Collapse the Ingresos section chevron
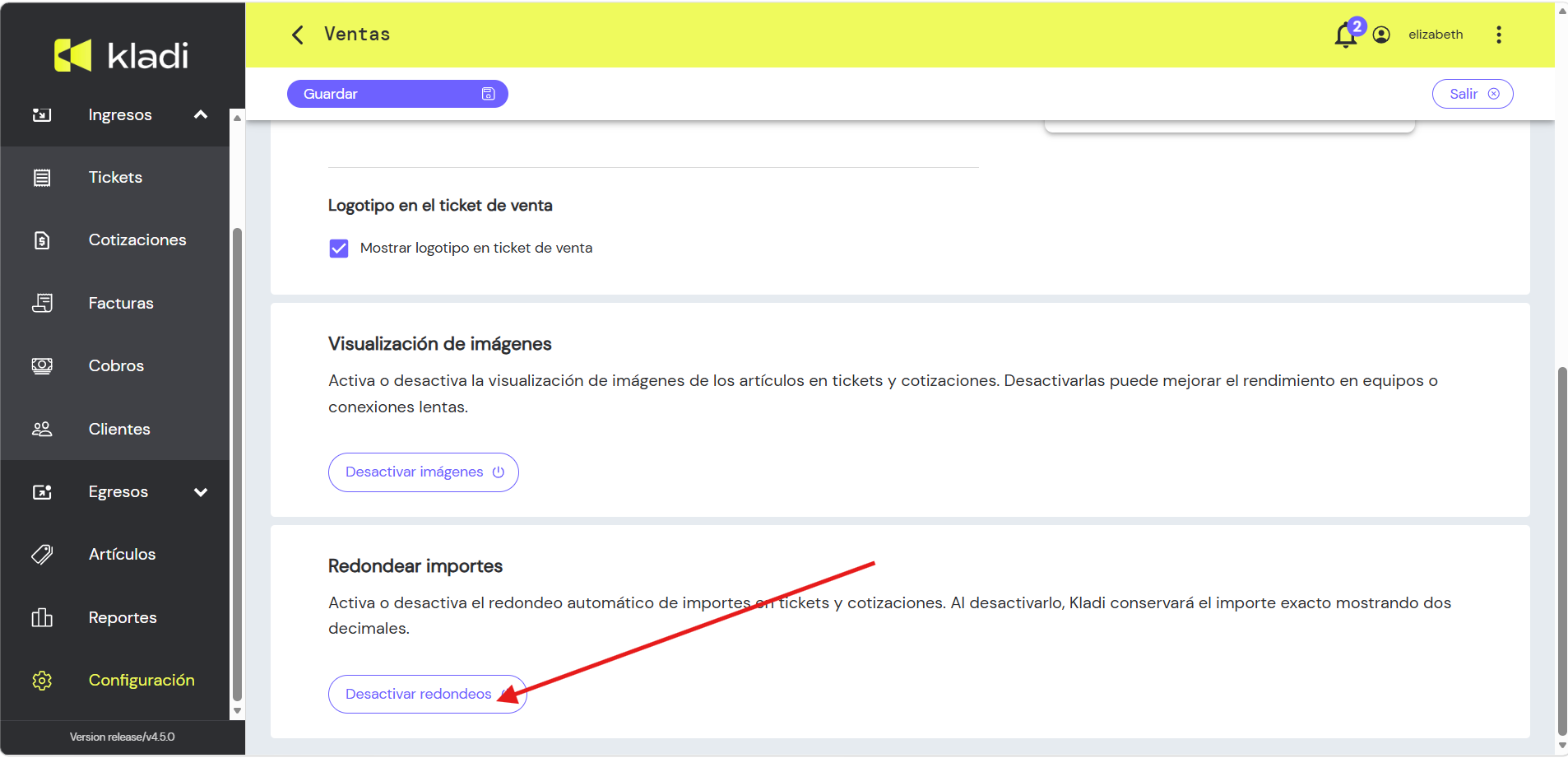1568x758 pixels. tap(201, 114)
